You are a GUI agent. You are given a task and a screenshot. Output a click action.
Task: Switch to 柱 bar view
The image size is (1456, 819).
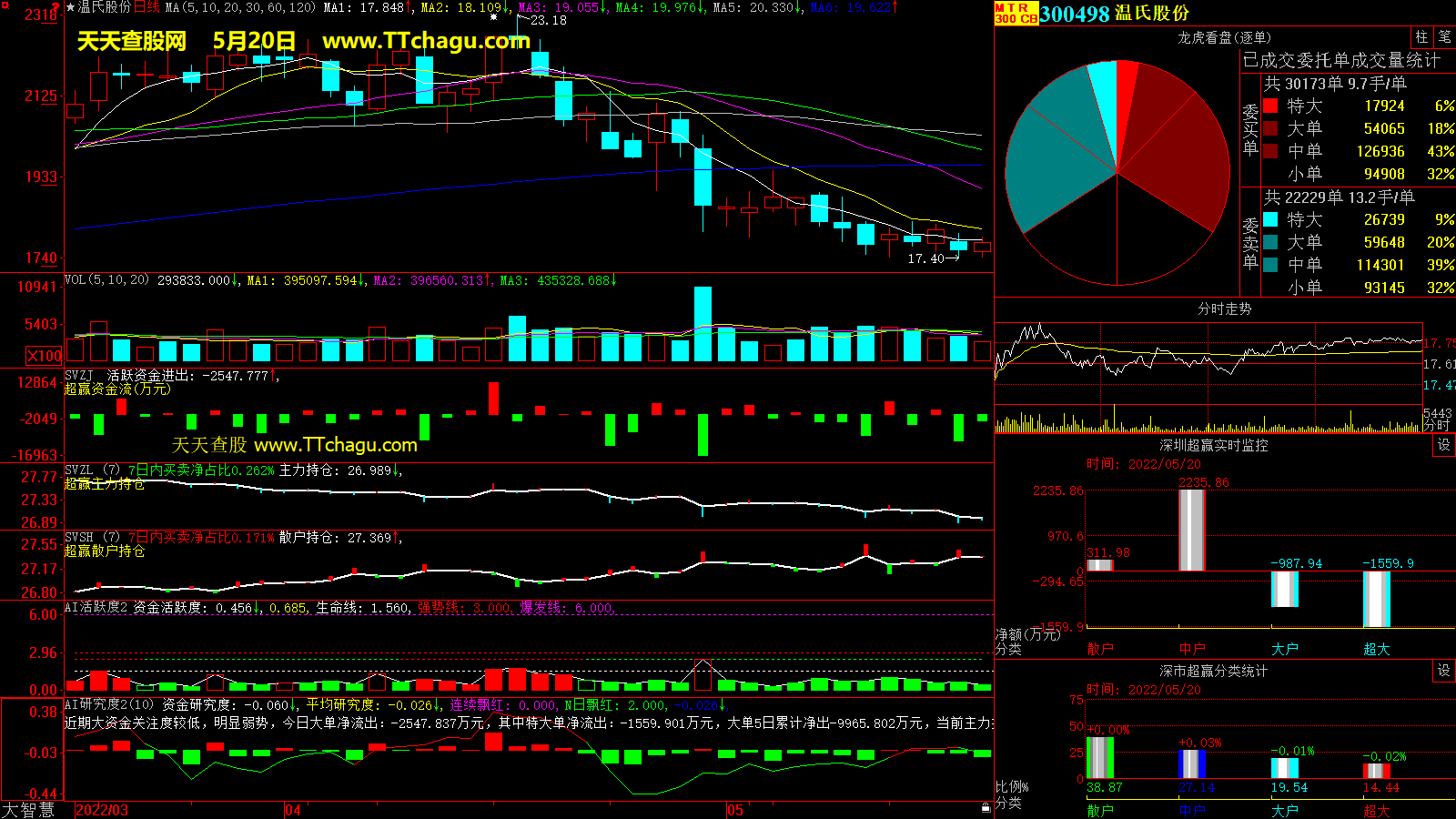[1421, 37]
